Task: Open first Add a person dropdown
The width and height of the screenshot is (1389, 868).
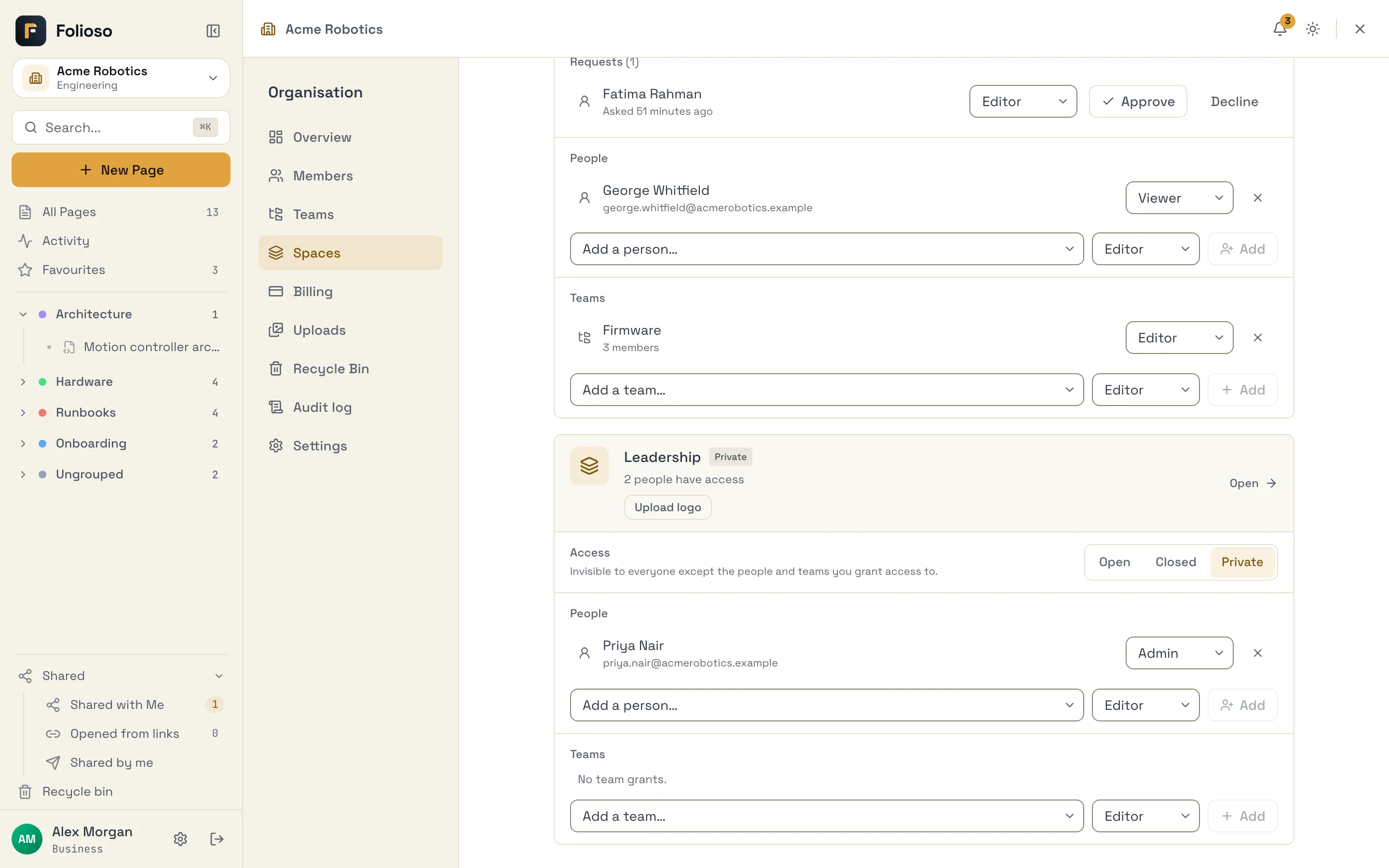Action: coord(827,248)
